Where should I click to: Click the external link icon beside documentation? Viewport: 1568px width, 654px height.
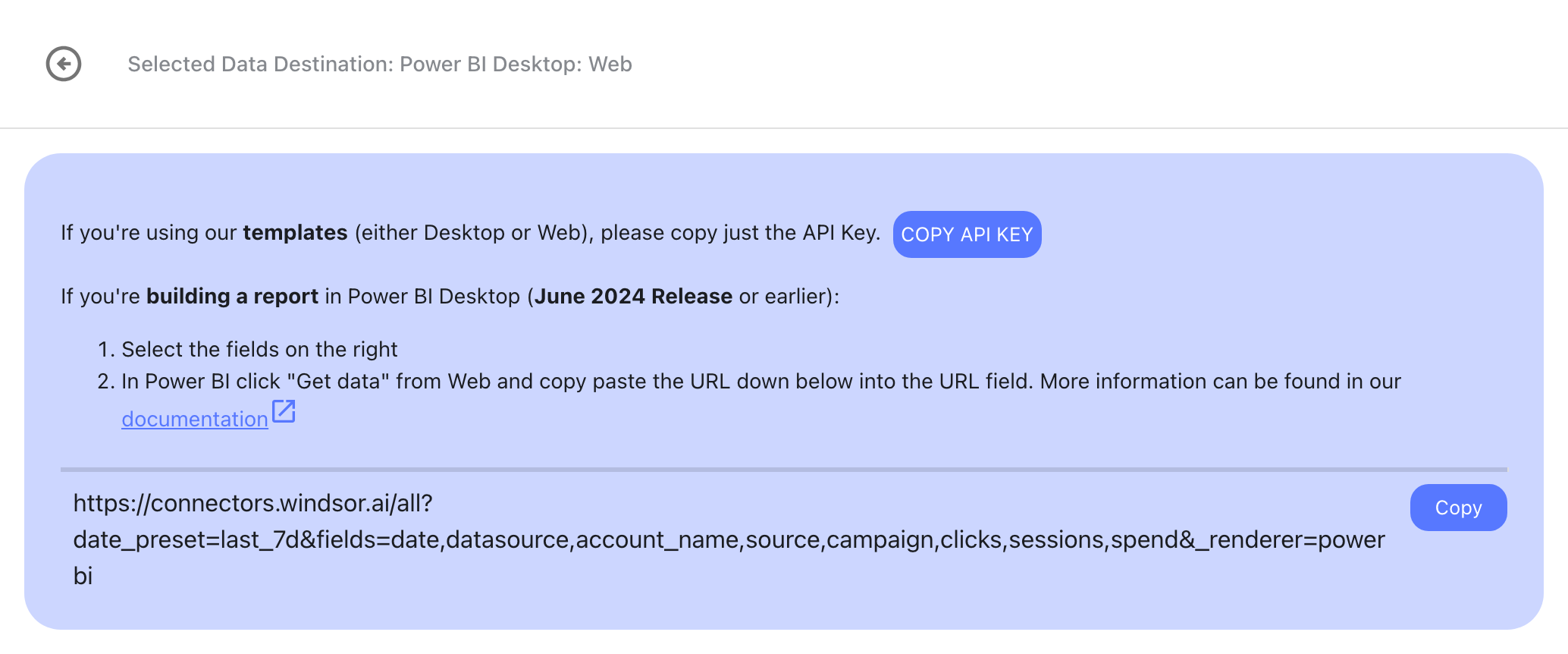[284, 412]
